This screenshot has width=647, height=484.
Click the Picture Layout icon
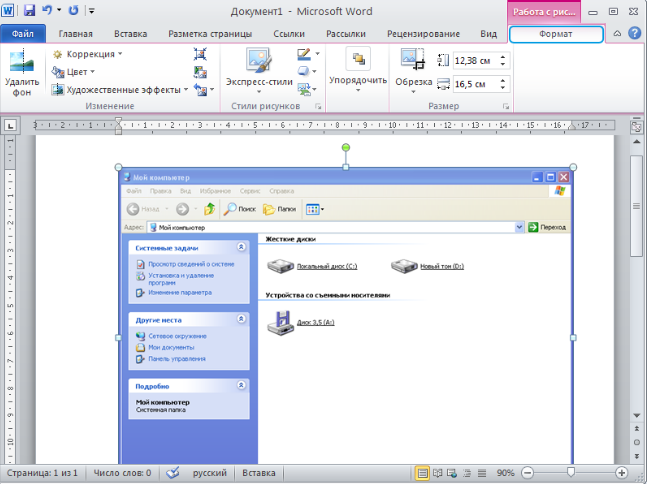pos(304,89)
